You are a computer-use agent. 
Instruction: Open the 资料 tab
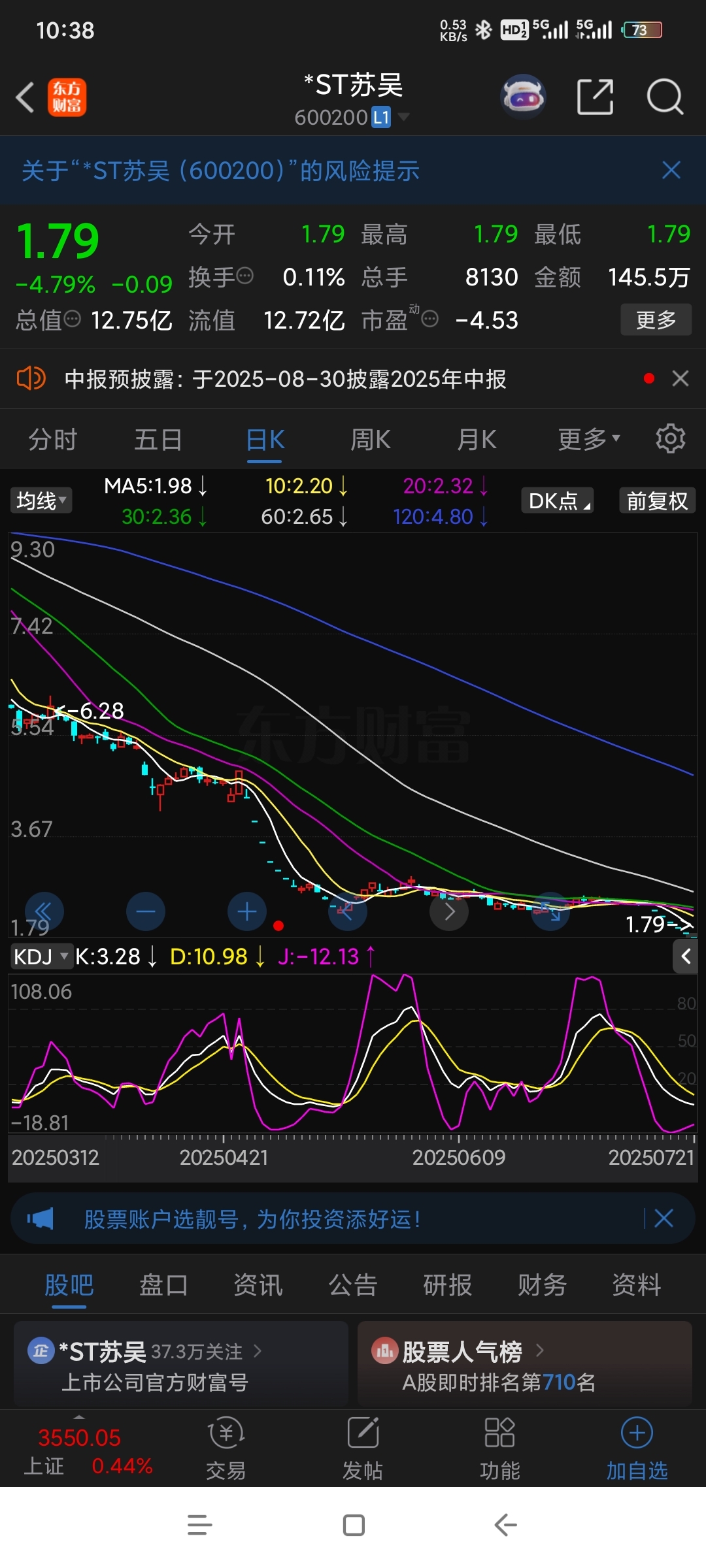point(636,1284)
